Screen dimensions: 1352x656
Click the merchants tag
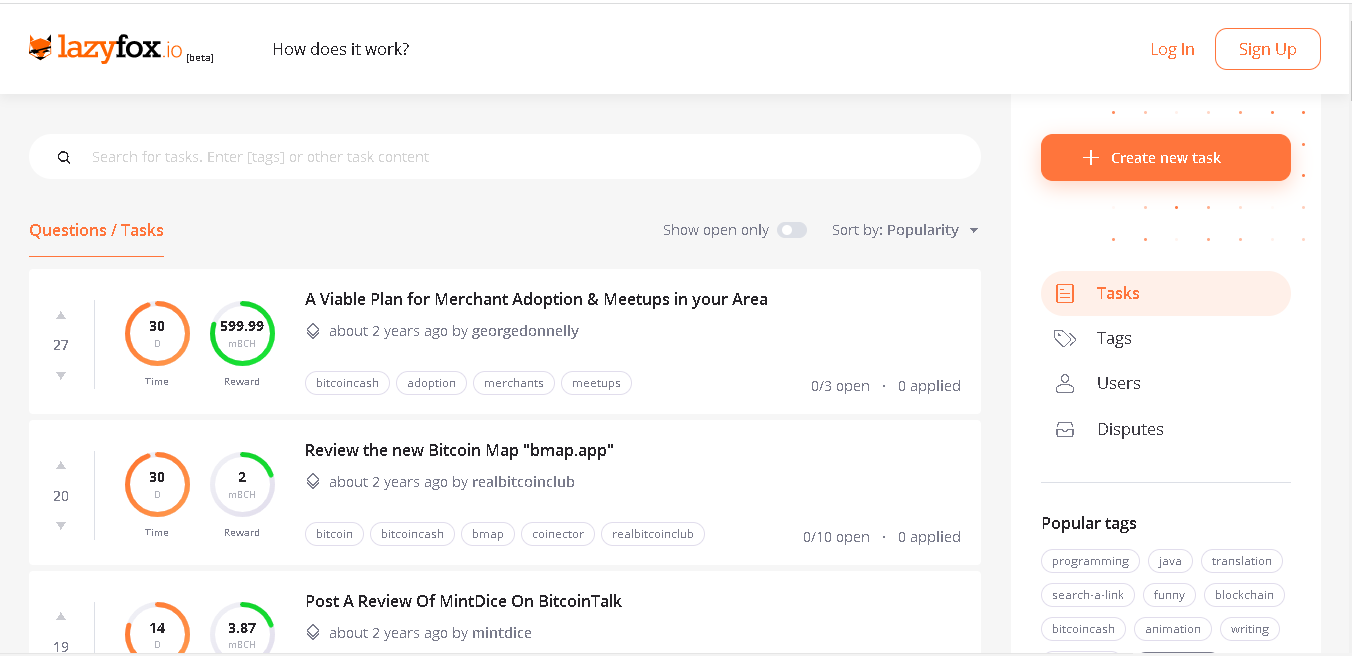[514, 383]
